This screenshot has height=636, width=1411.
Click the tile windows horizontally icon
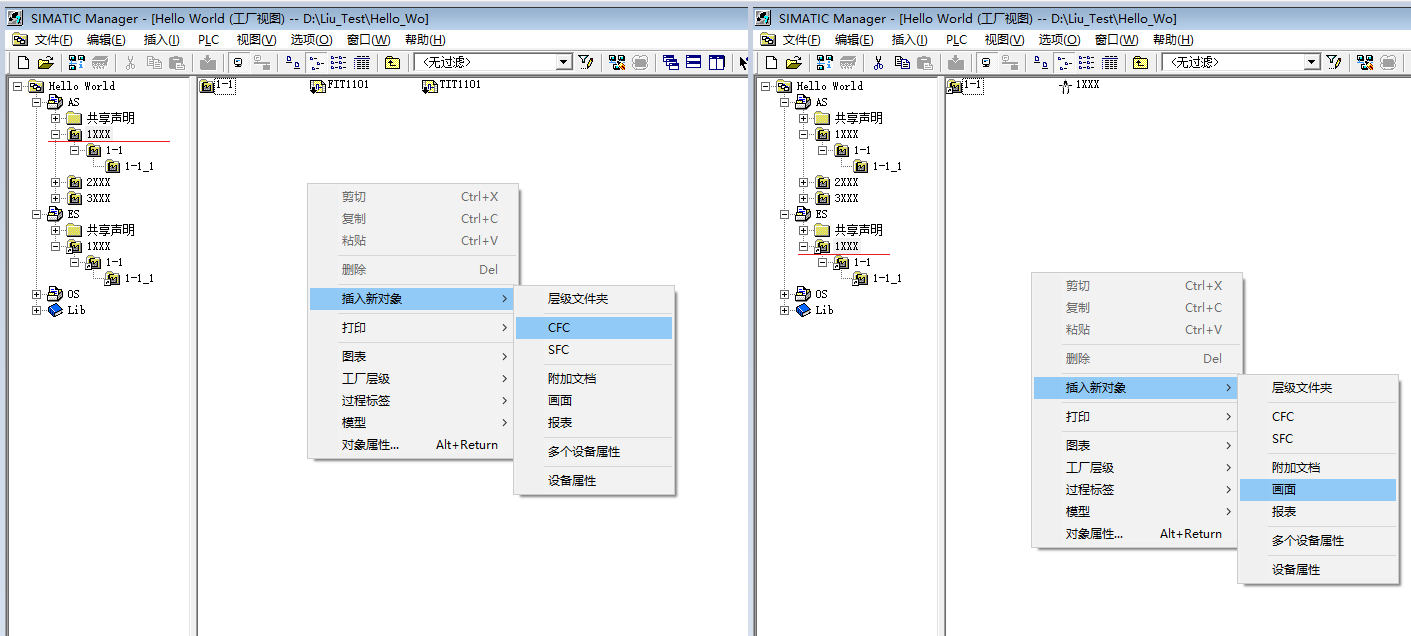(x=693, y=62)
